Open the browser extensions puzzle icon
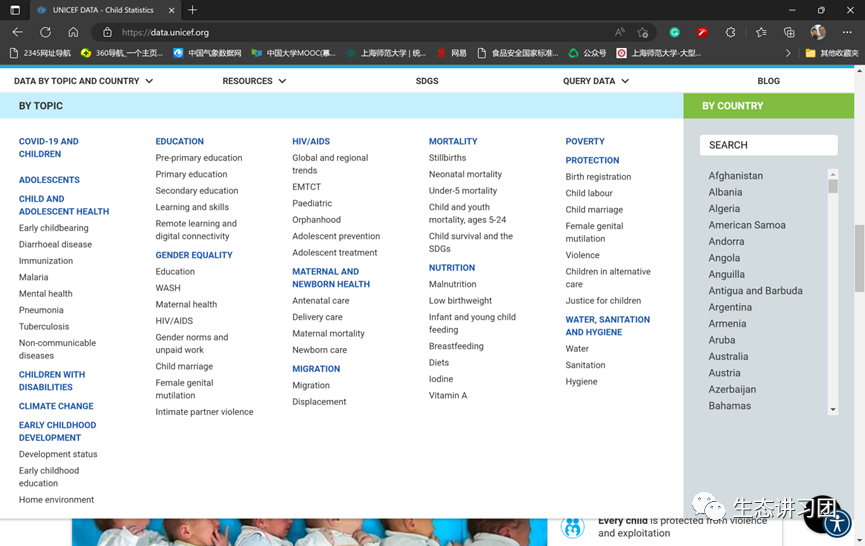Image resolution: width=865 pixels, height=546 pixels. [730, 33]
